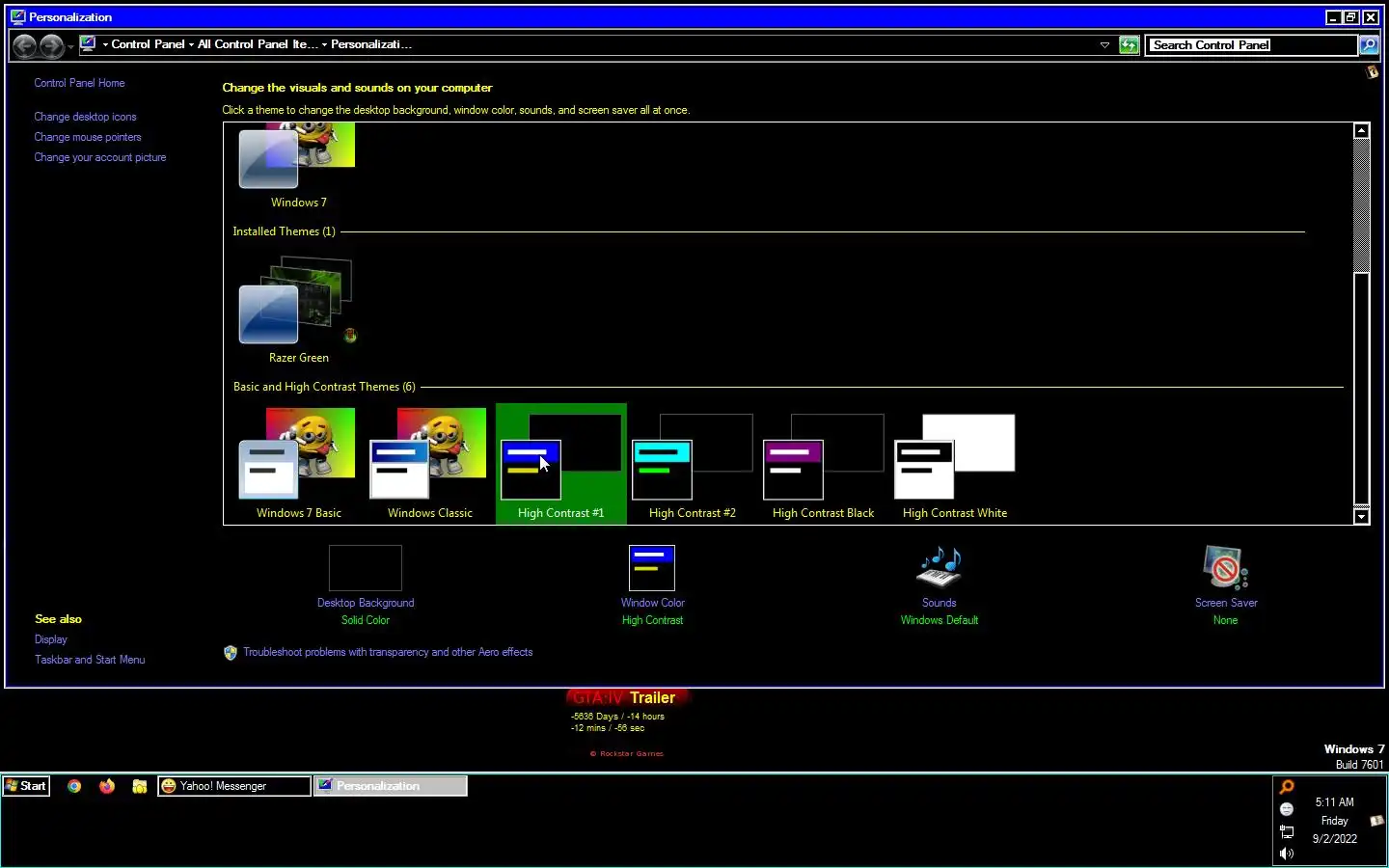This screenshot has width=1389, height=868.
Task: Go back with the Back arrow button
Action: tap(25, 44)
